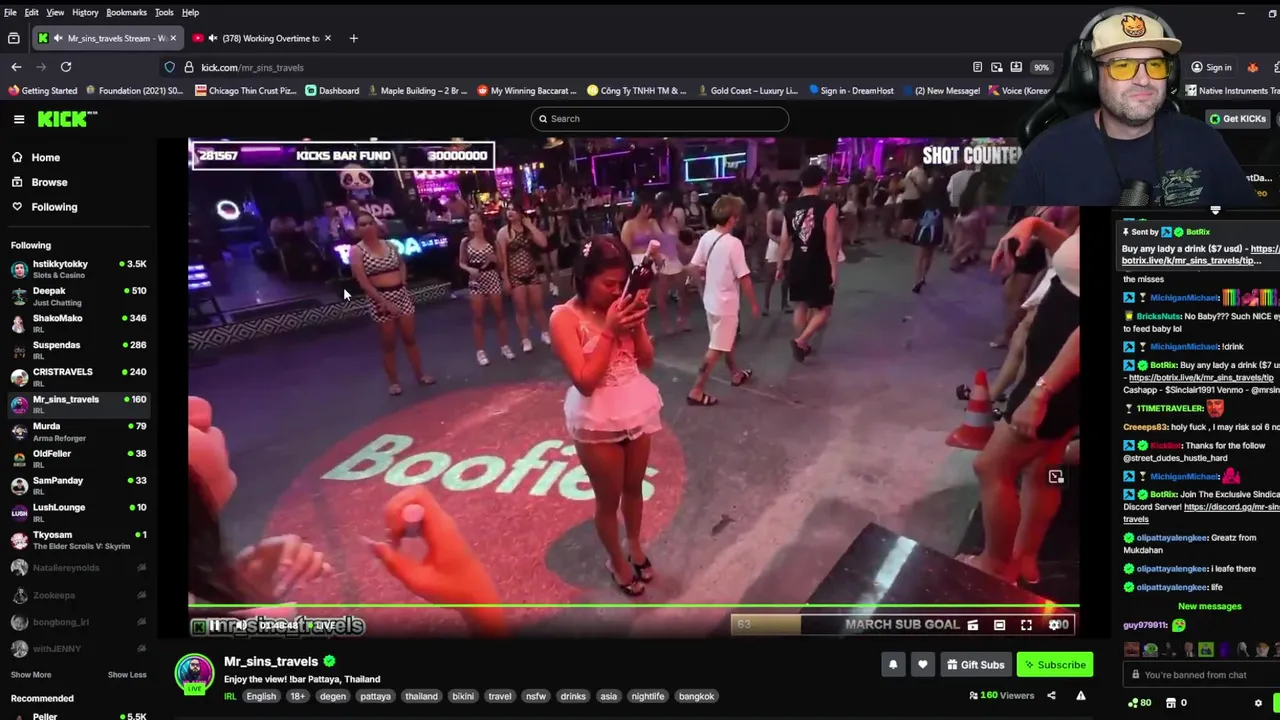
Task: Open the Tools menu
Action: pyautogui.click(x=164, y=12)
